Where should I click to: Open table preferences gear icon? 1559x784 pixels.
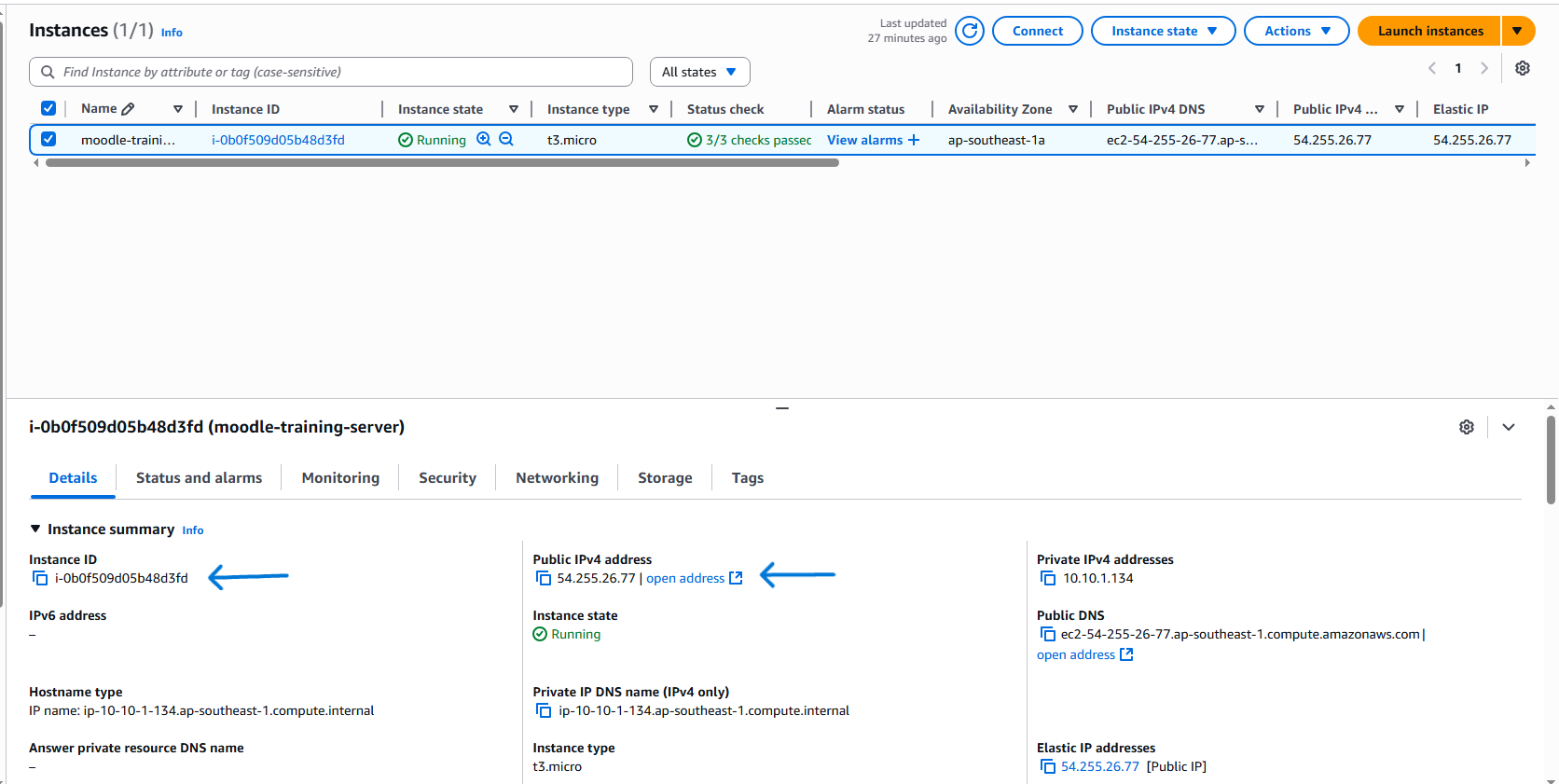[x=1523, y=68]
